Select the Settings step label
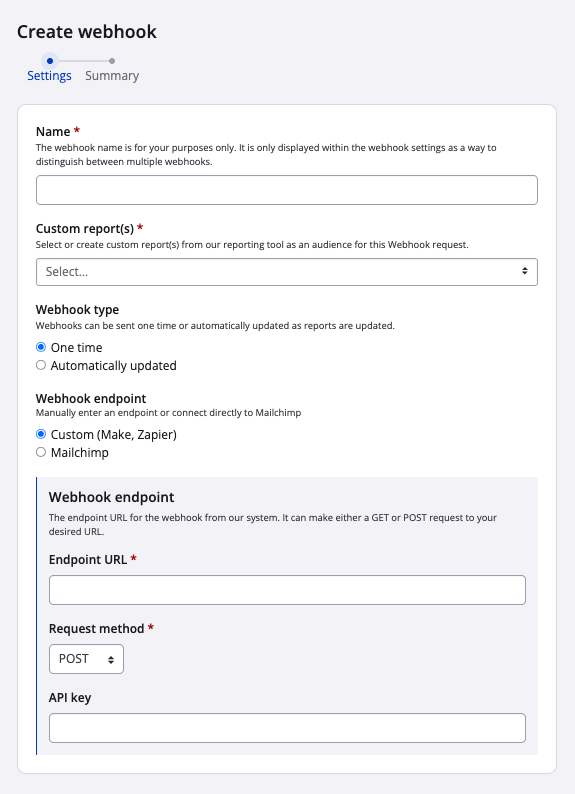 tap(49, 75)
